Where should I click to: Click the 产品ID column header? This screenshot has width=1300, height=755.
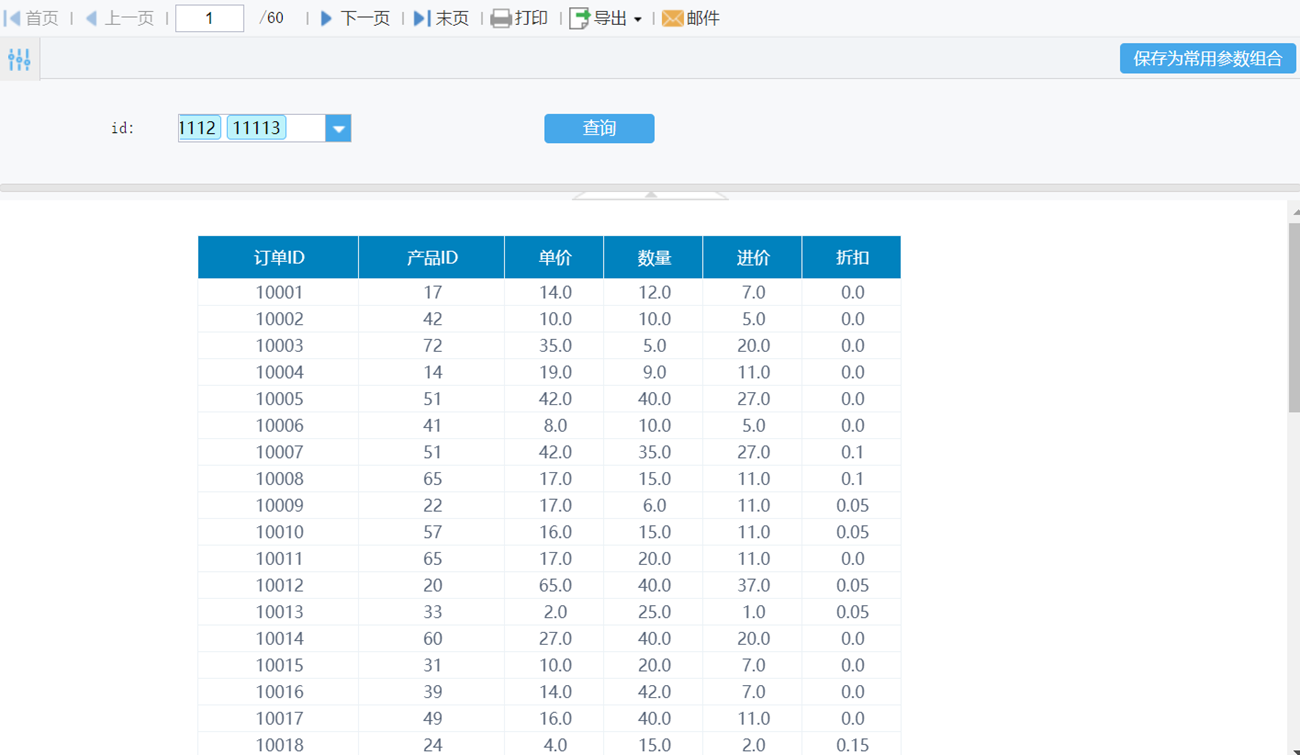click(431, 257)
